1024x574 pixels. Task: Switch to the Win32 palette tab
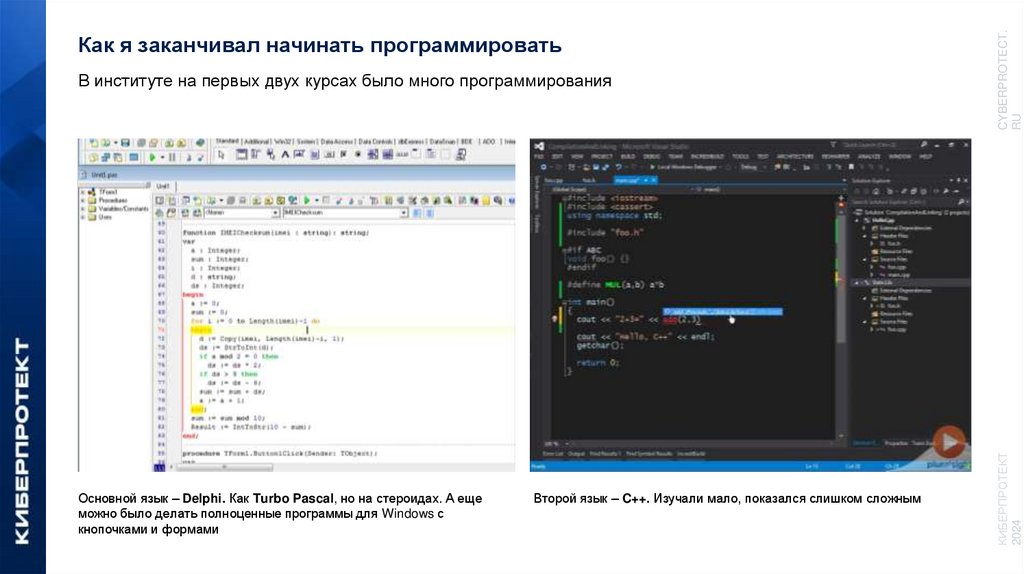[283, 141]
